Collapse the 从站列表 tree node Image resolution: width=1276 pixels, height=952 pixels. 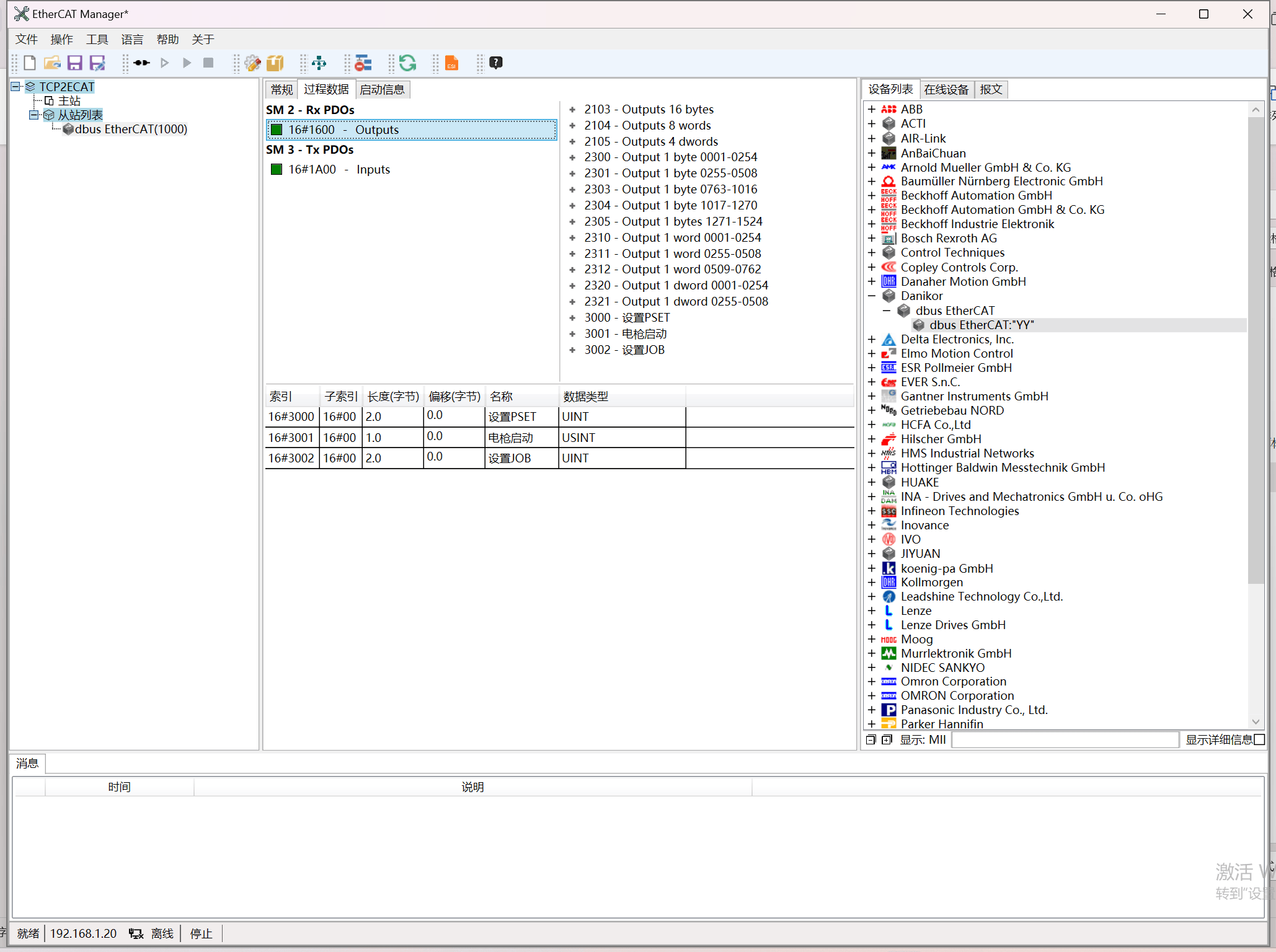tap(33, 115)
